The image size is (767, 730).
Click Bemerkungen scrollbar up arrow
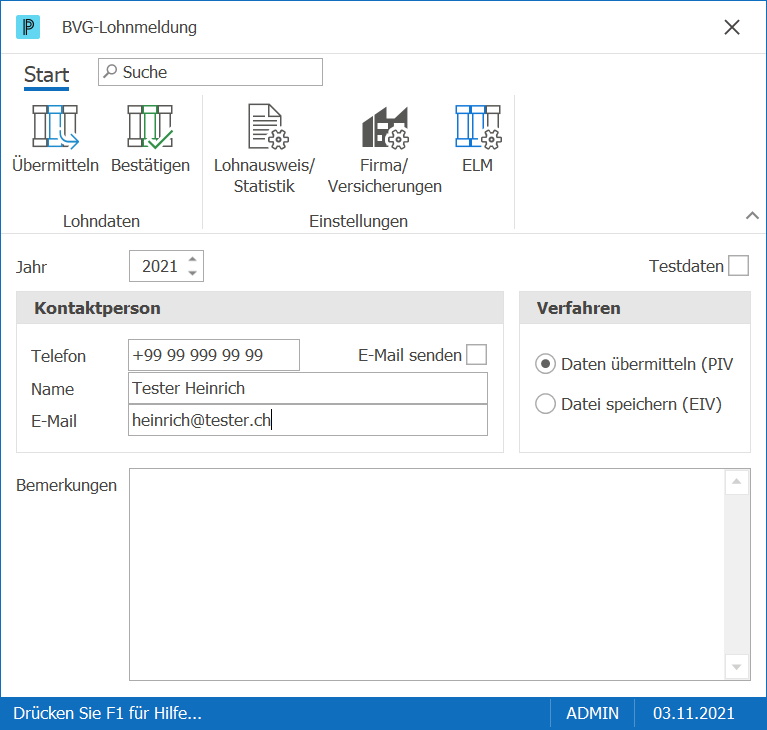(737, 482)
